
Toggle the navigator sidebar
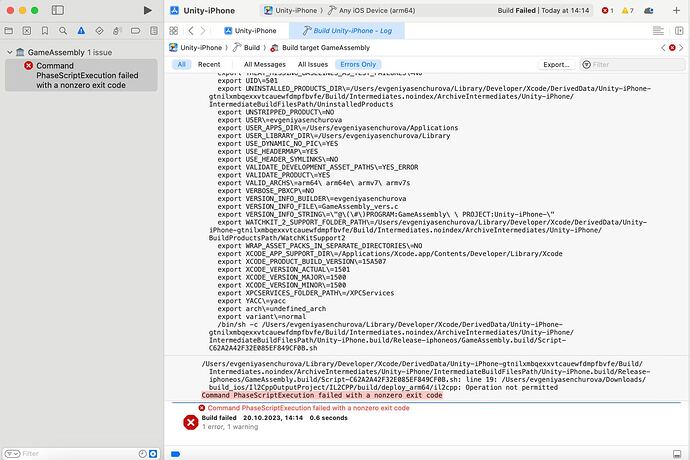pyautogui.click(x=58, y=10)
